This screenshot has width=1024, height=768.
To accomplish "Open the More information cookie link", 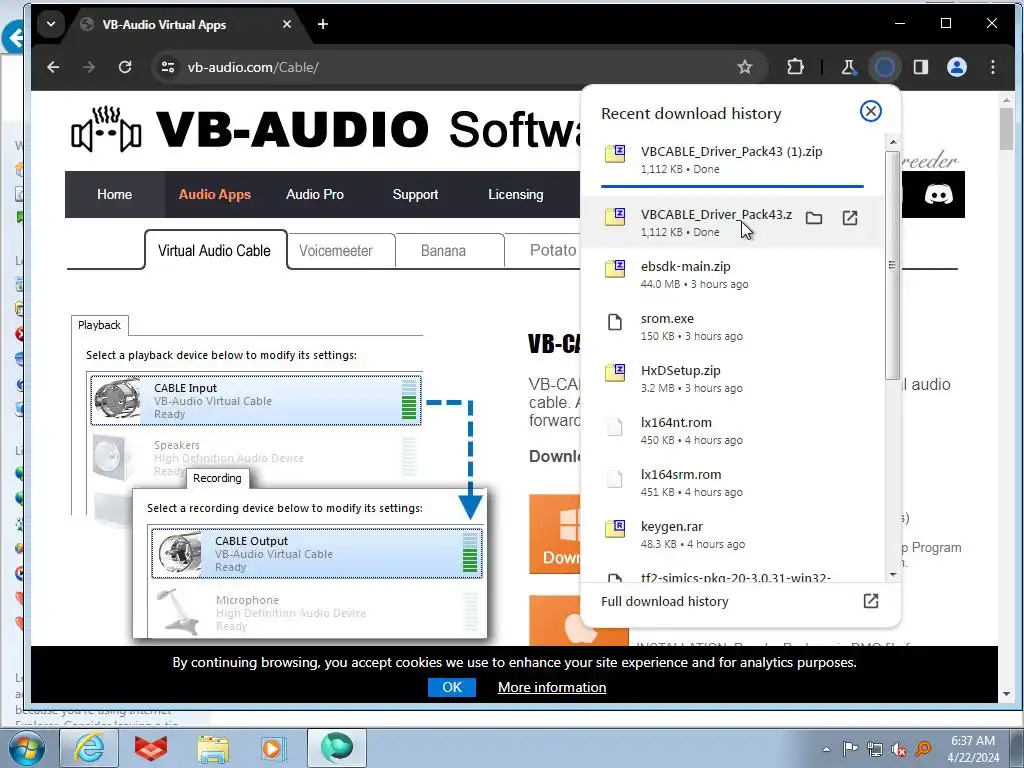I will pyautogui.click(x=552, y=688).
